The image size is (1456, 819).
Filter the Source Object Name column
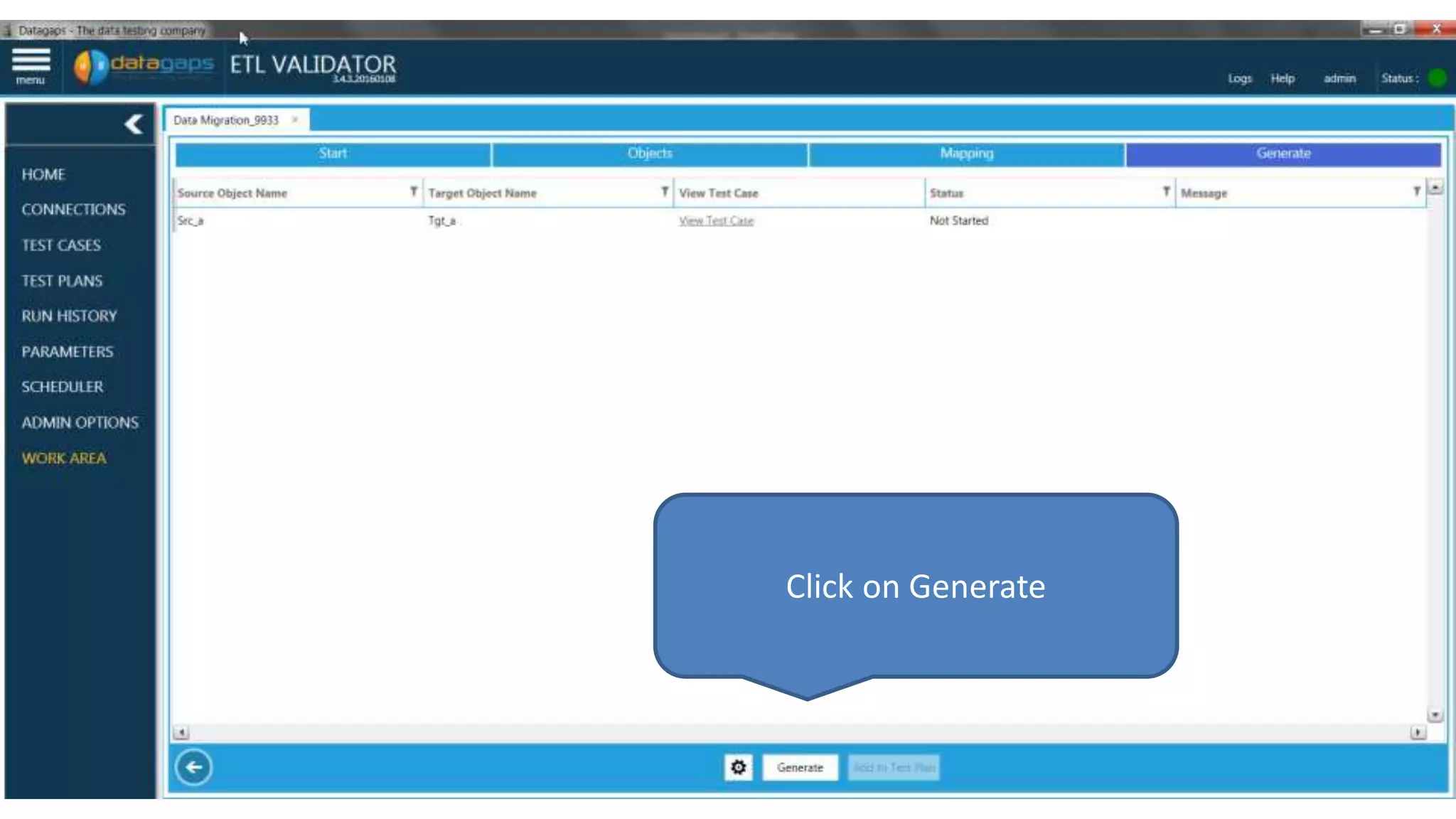pos(414,192)
